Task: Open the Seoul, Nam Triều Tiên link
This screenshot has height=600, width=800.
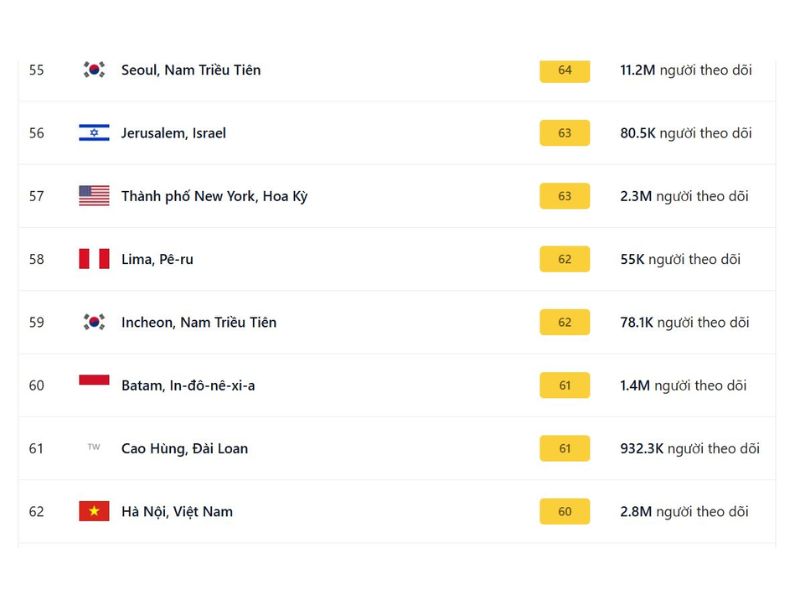Action: pos(191,70)
